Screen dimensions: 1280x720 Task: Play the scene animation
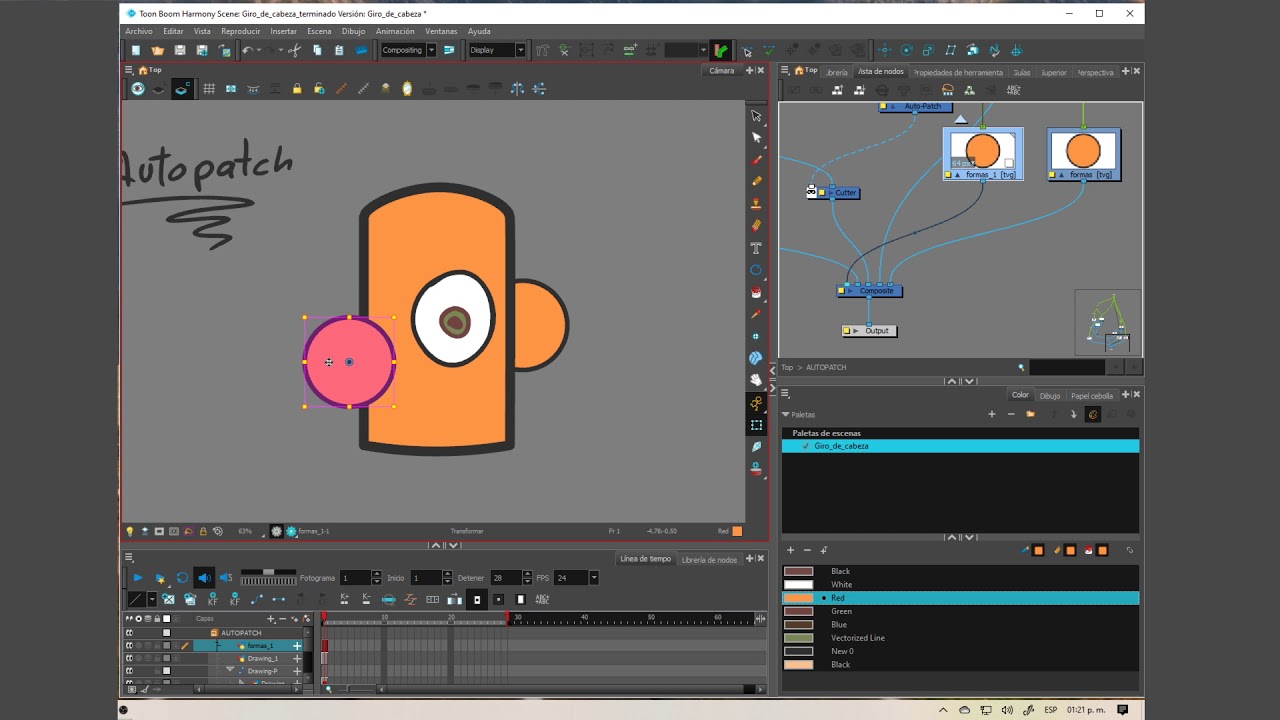pyautogui.click(x=138, y=578)
